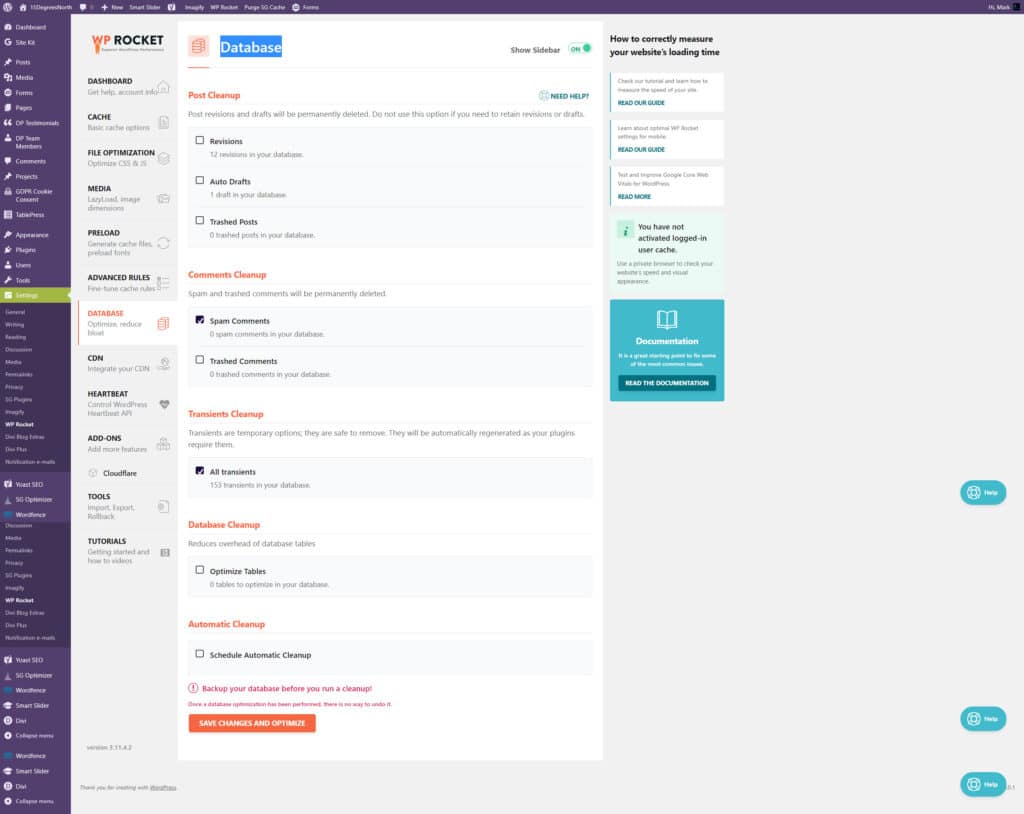Open the CACHE tab in WP Rocket
This screenshot has height=814, width=1024.
click(127, 122)
